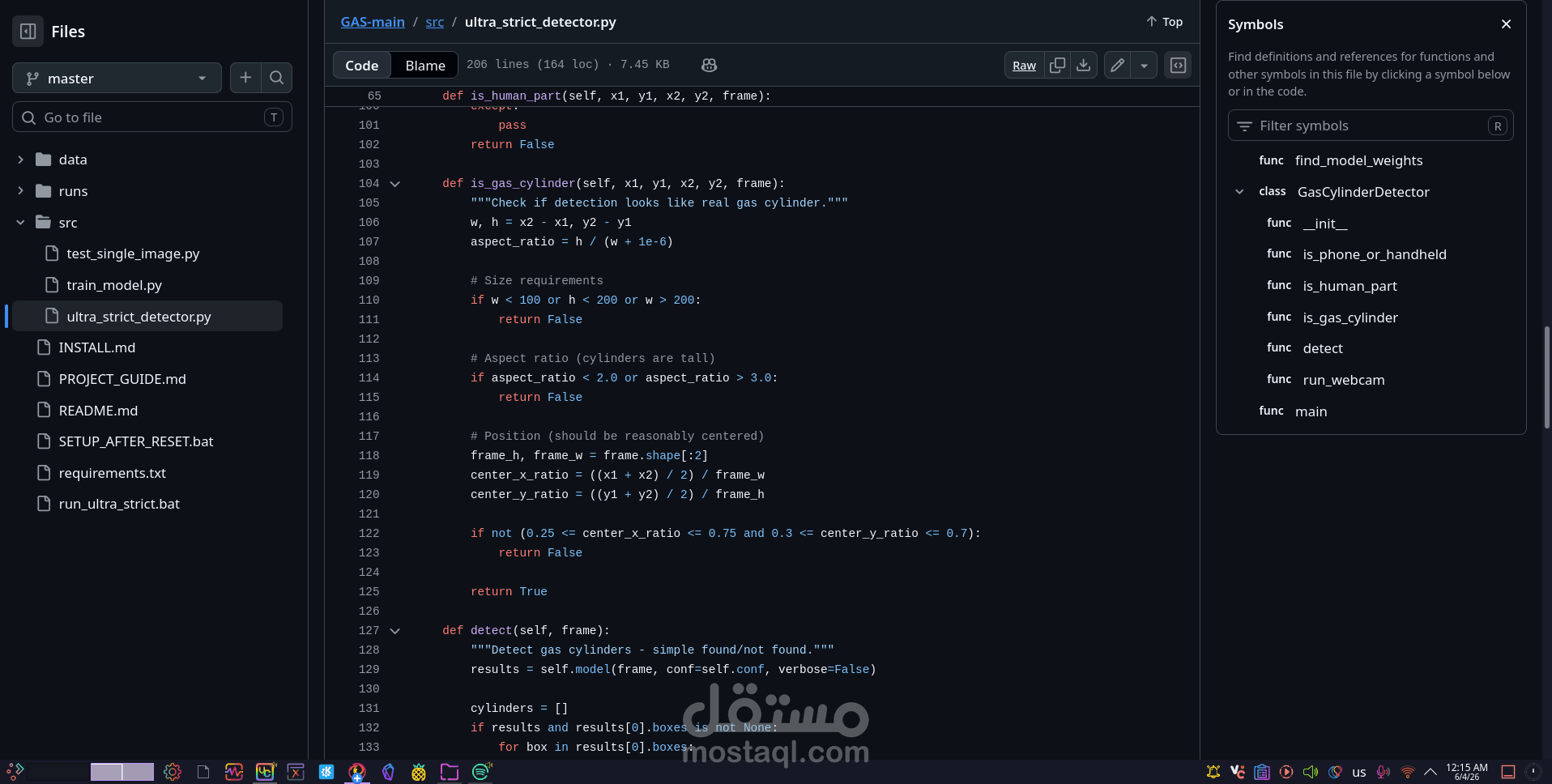Select find_model_weights symbol
This screenshot has width=1552, height=784.
1358,160
